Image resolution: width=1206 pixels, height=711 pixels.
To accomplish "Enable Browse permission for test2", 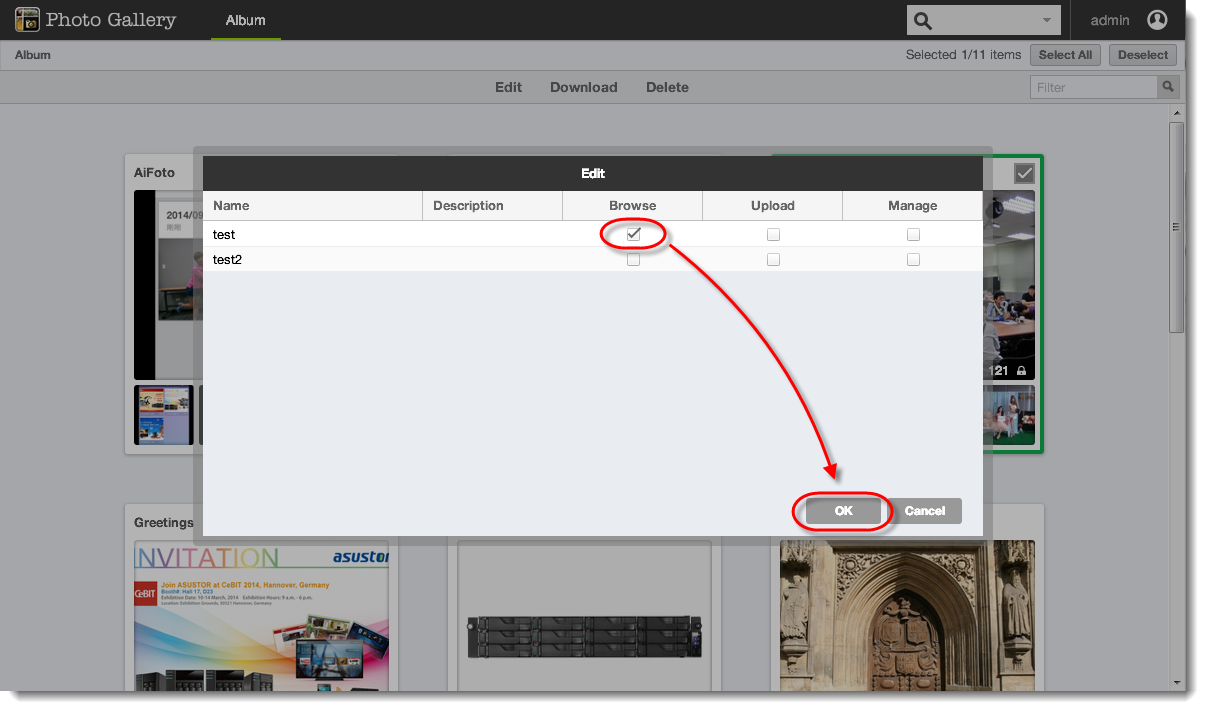I will point(633,260).
